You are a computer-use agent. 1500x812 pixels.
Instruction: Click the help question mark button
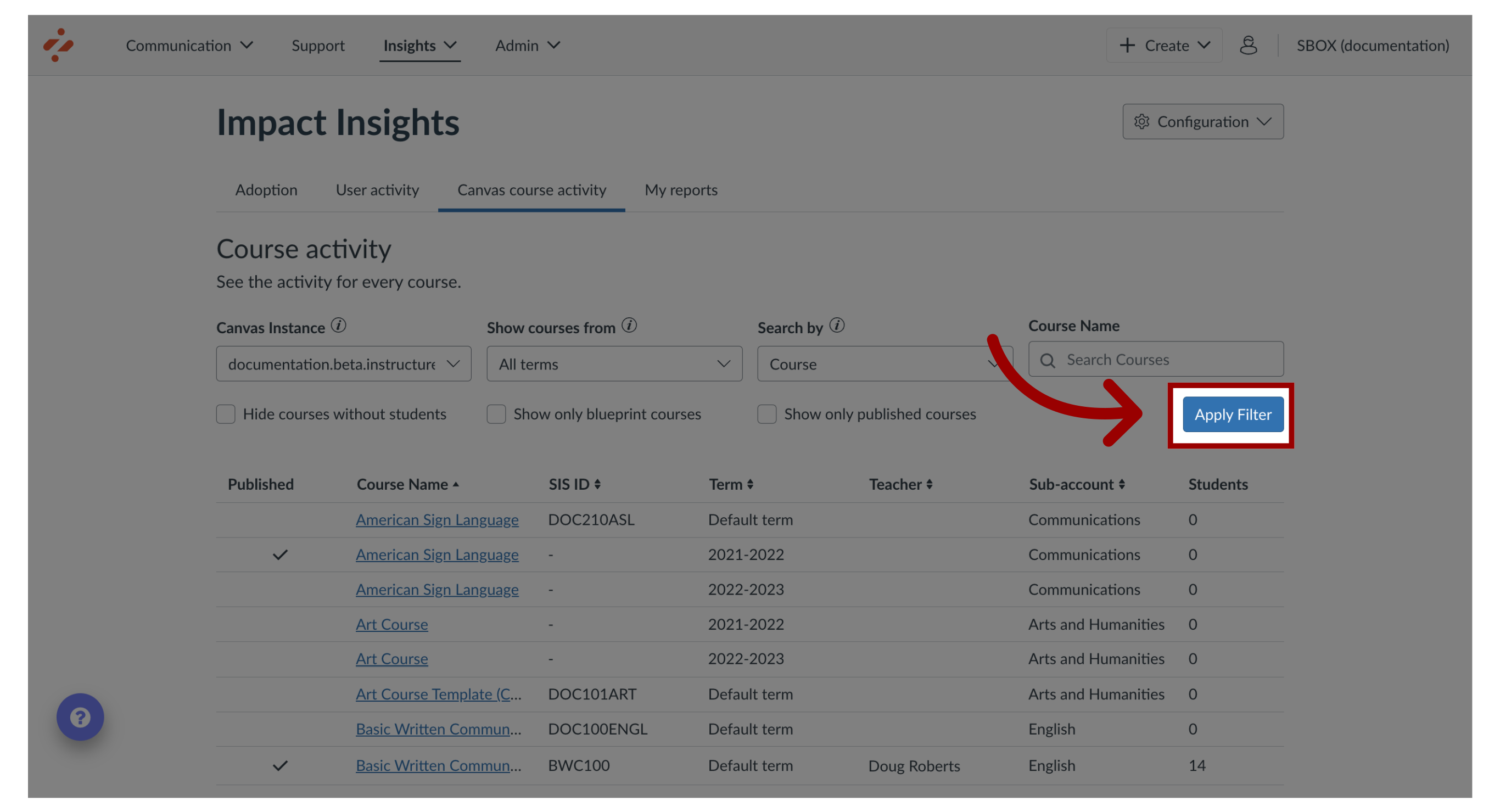coord(80,716)
